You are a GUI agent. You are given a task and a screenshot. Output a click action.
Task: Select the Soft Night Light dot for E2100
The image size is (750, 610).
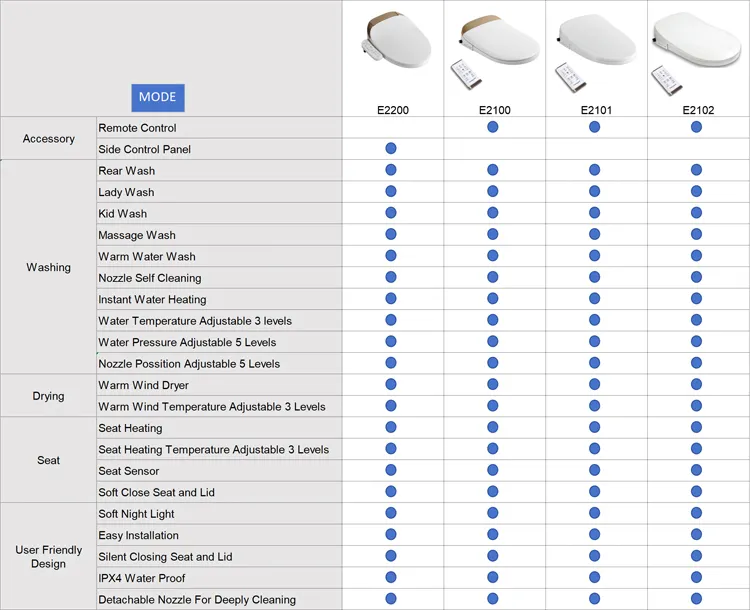point(493,514)
